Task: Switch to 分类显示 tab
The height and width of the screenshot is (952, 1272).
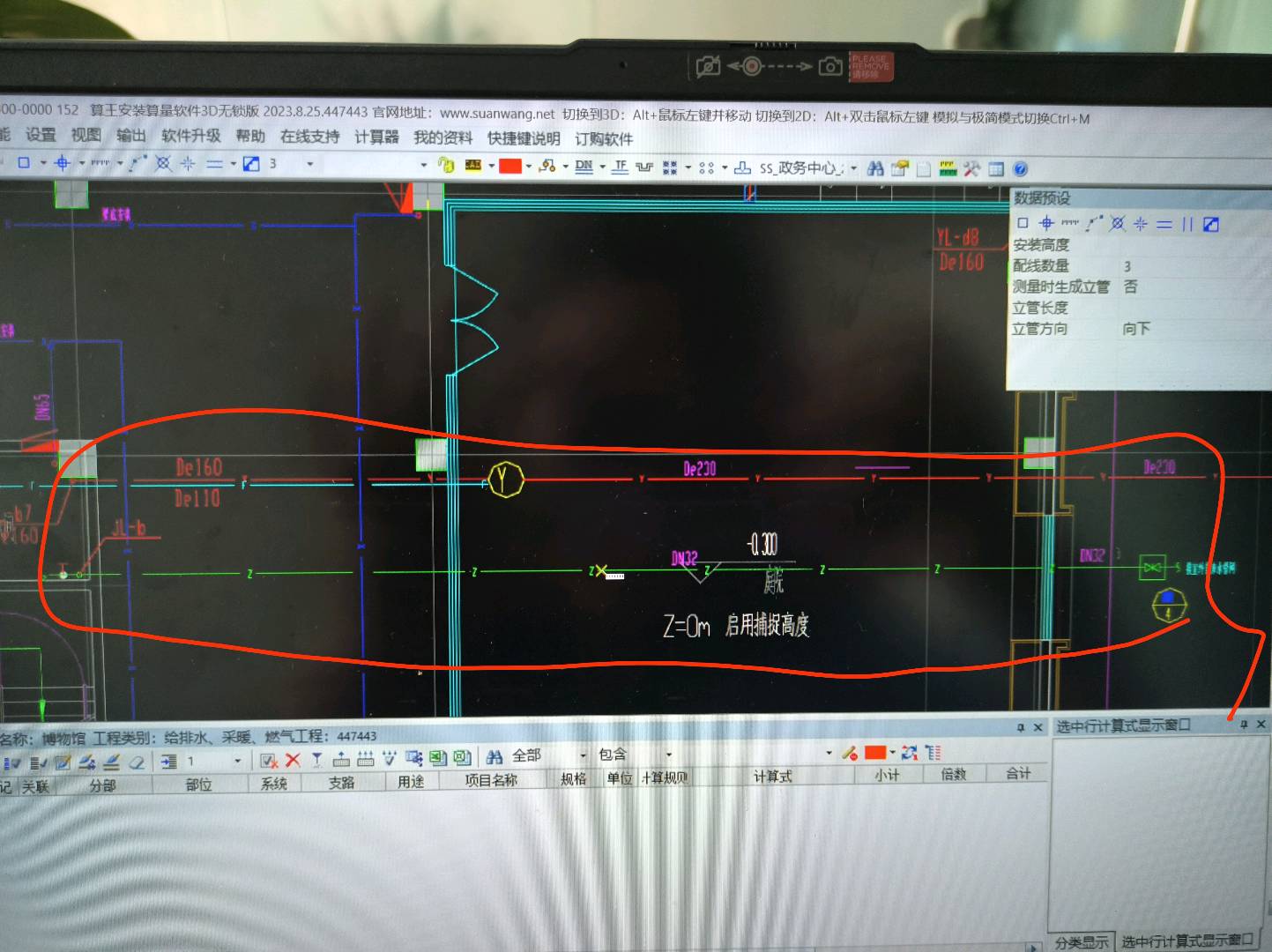Action: 1081,941
